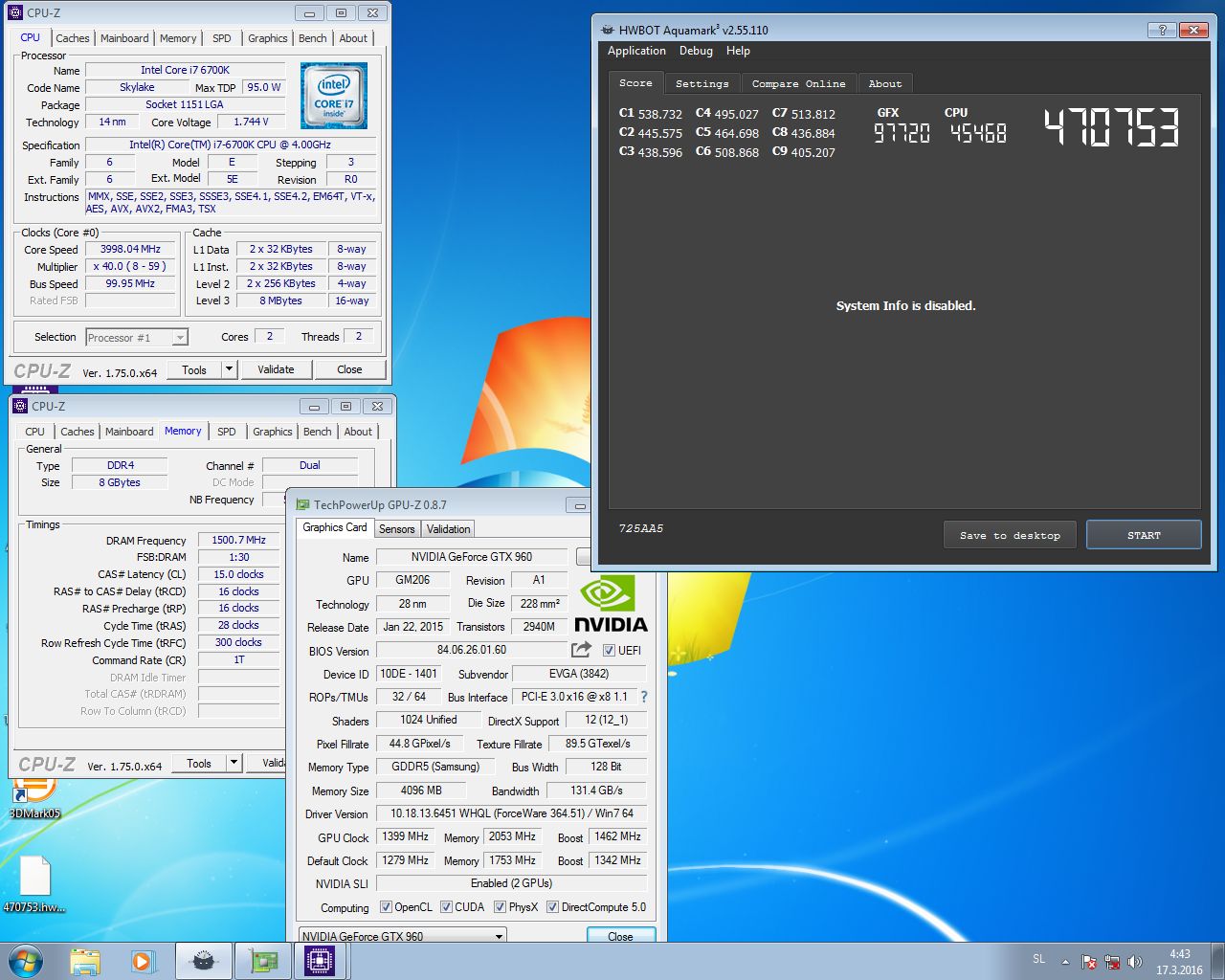Click the Intel Core i7 logo badge

[x=334, y=96]
